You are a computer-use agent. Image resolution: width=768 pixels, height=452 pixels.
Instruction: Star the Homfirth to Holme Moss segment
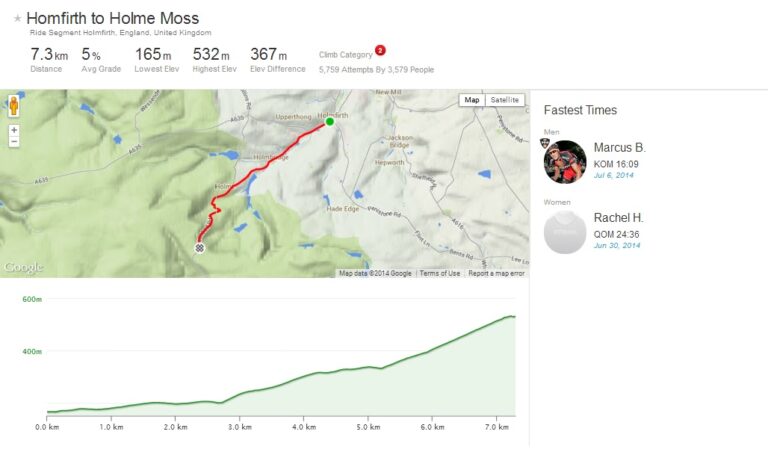17,19
